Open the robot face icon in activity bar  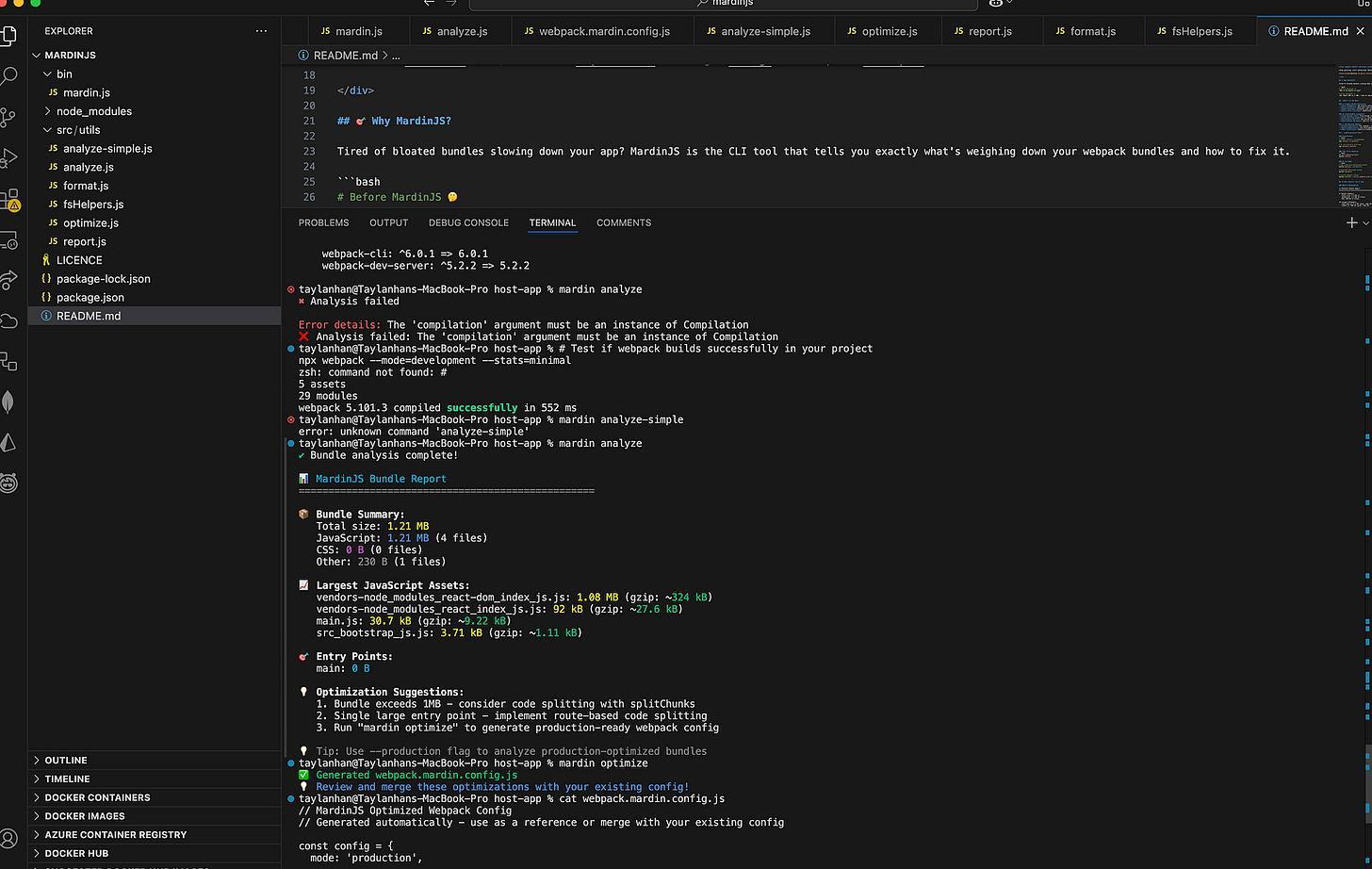click(8, 483)
